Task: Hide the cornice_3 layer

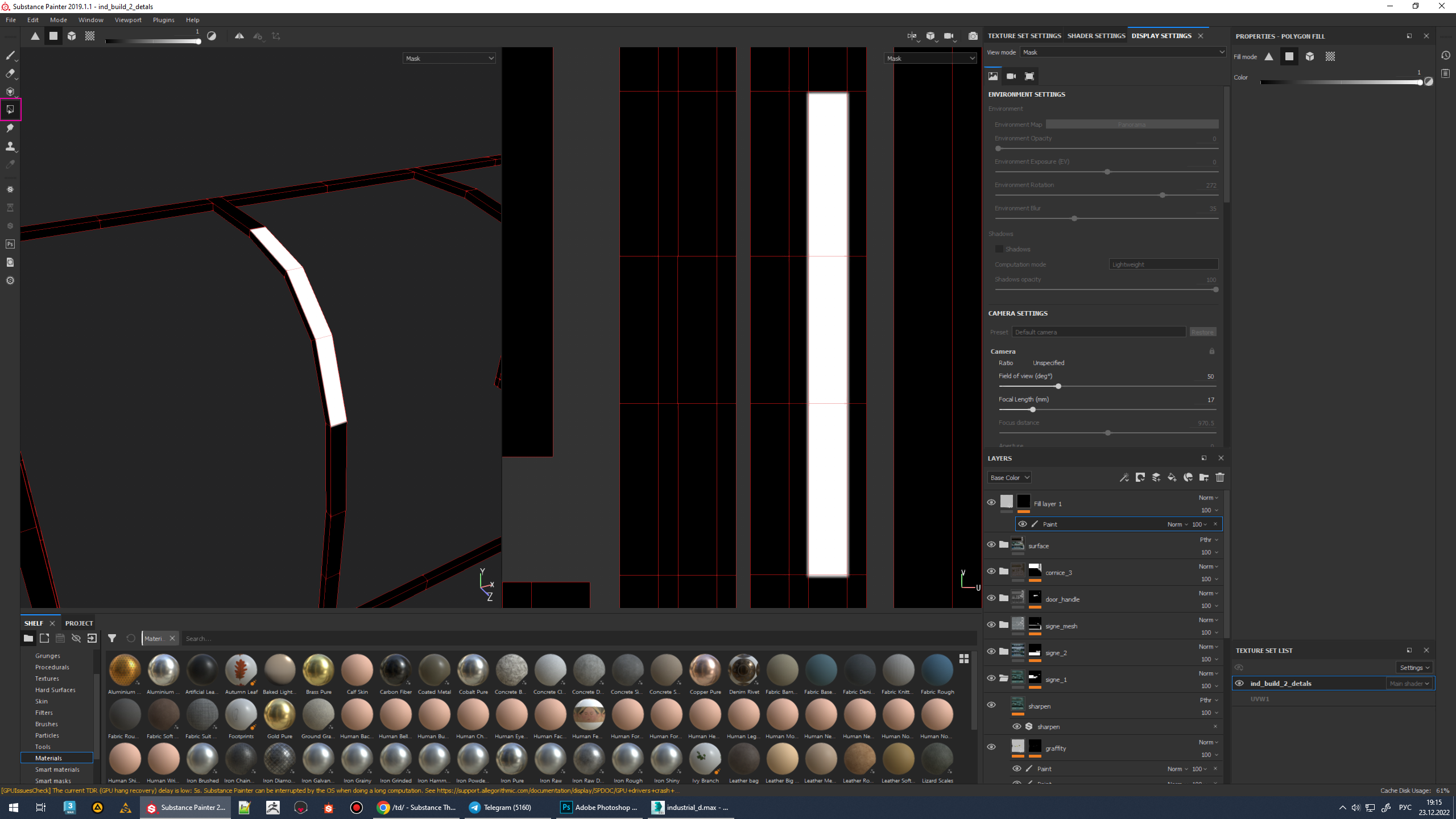Action: click(991, 572)
